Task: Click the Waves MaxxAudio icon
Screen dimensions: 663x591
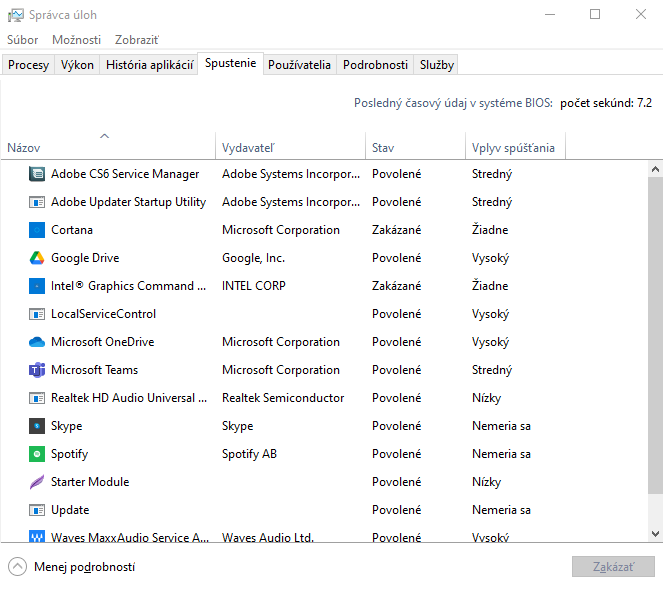Action: click(x=37, y=536)
